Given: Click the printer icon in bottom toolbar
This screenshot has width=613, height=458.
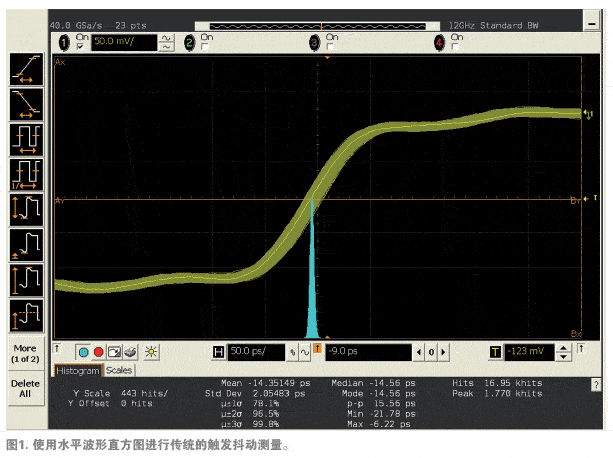Looking at the screenshot, I should point(132,352).
